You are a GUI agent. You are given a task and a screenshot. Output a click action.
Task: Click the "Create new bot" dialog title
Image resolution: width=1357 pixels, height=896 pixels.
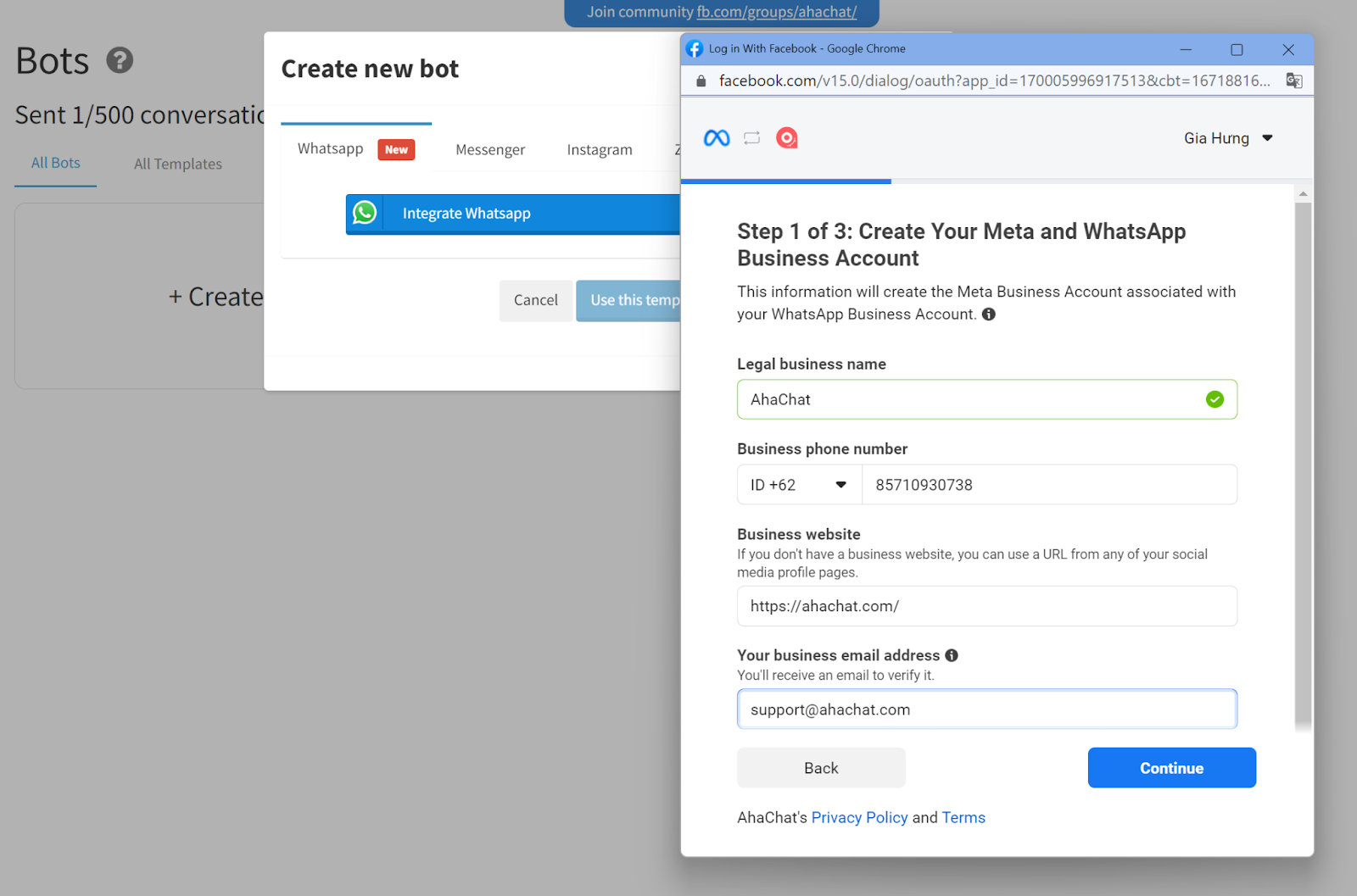370,69
